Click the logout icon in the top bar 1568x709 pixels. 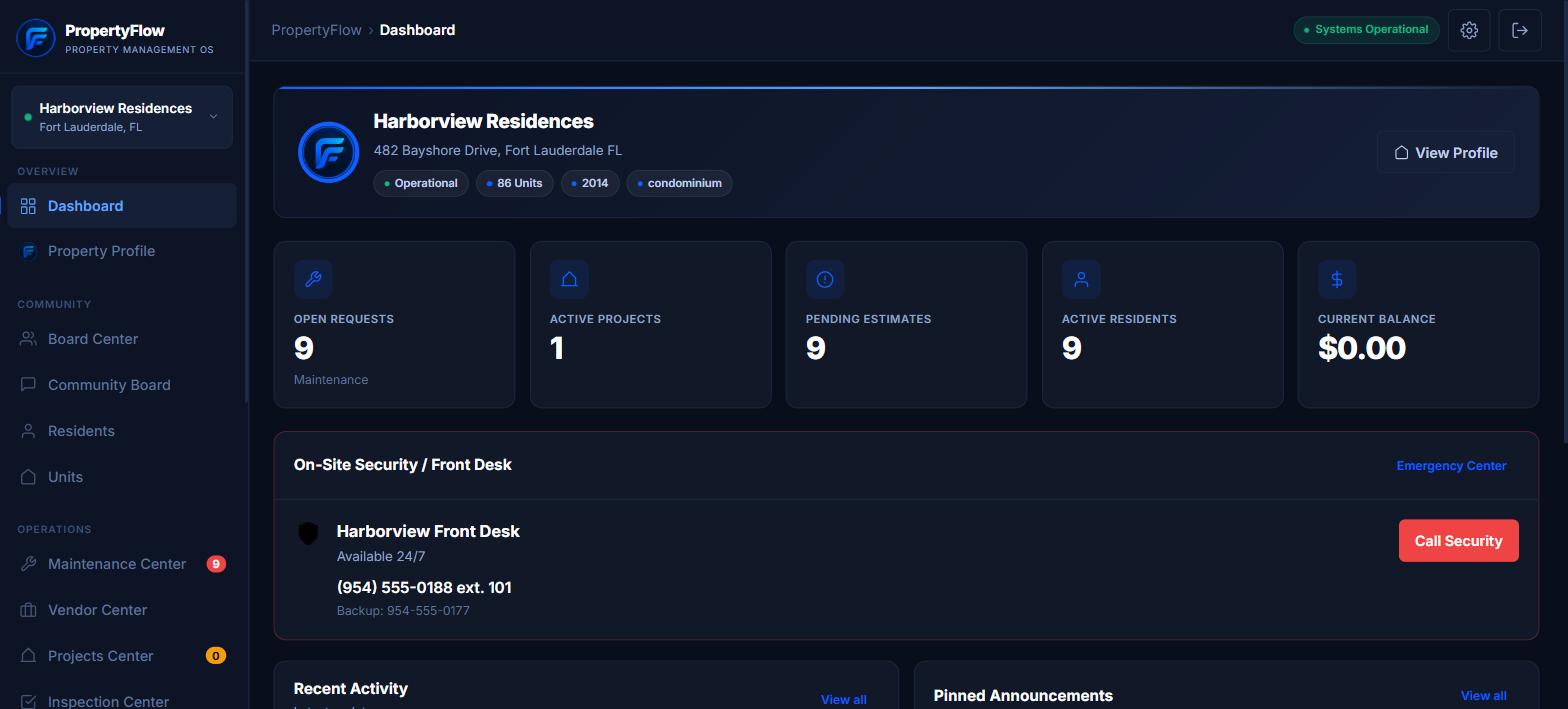coord(1520,30)
